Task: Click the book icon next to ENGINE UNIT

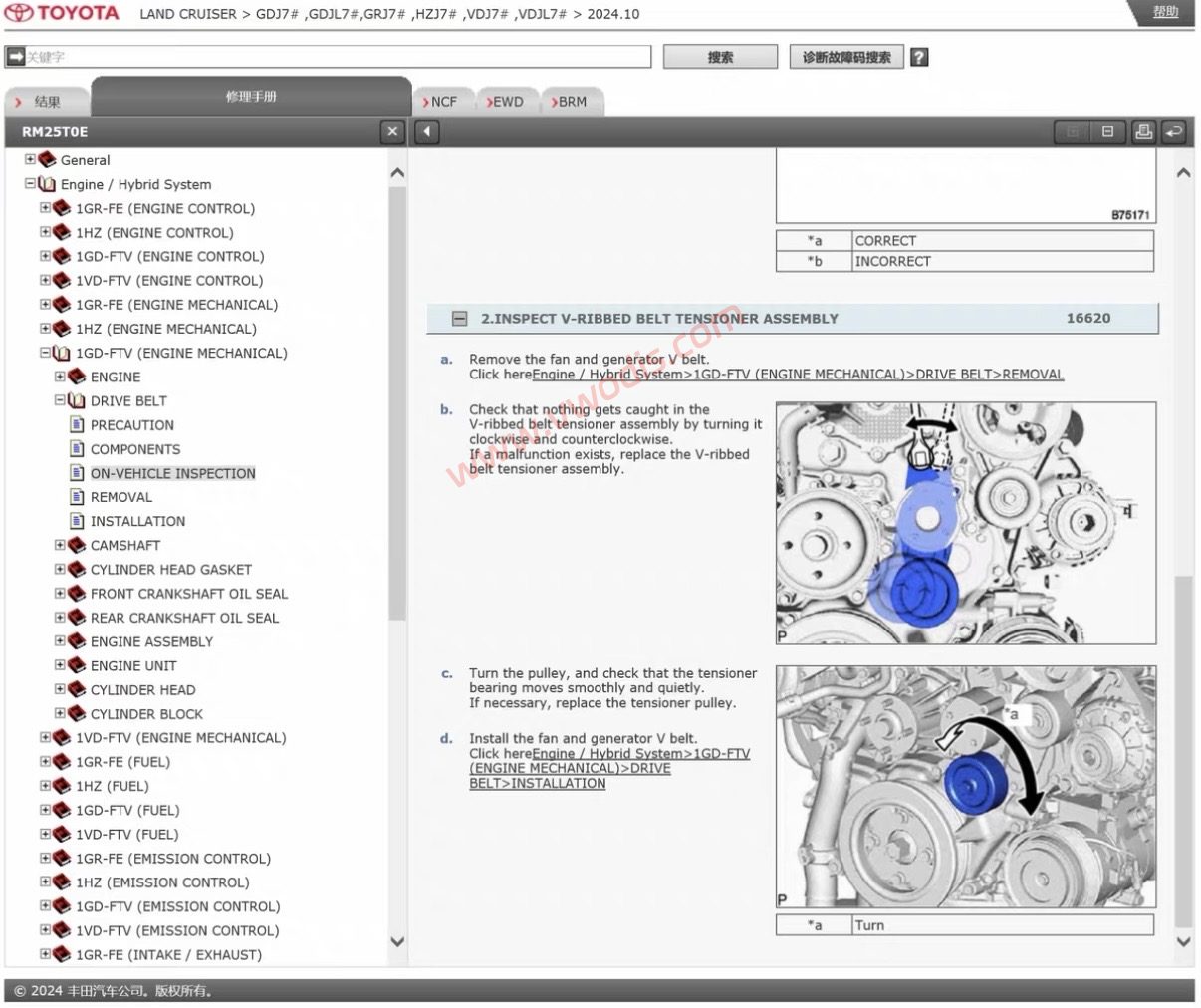Action: point(77,665)
